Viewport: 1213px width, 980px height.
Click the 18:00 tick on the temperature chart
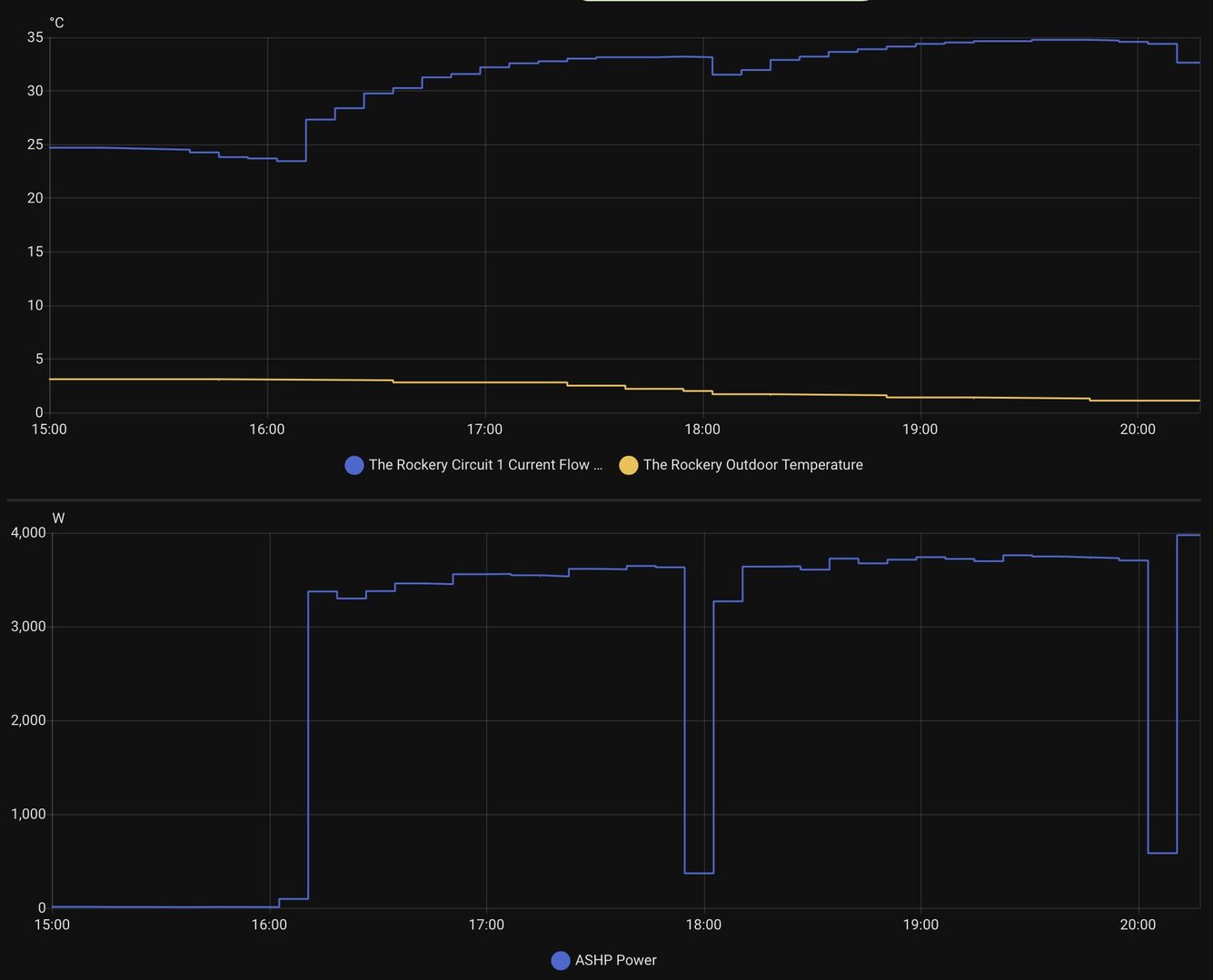(x=702, y=430)
